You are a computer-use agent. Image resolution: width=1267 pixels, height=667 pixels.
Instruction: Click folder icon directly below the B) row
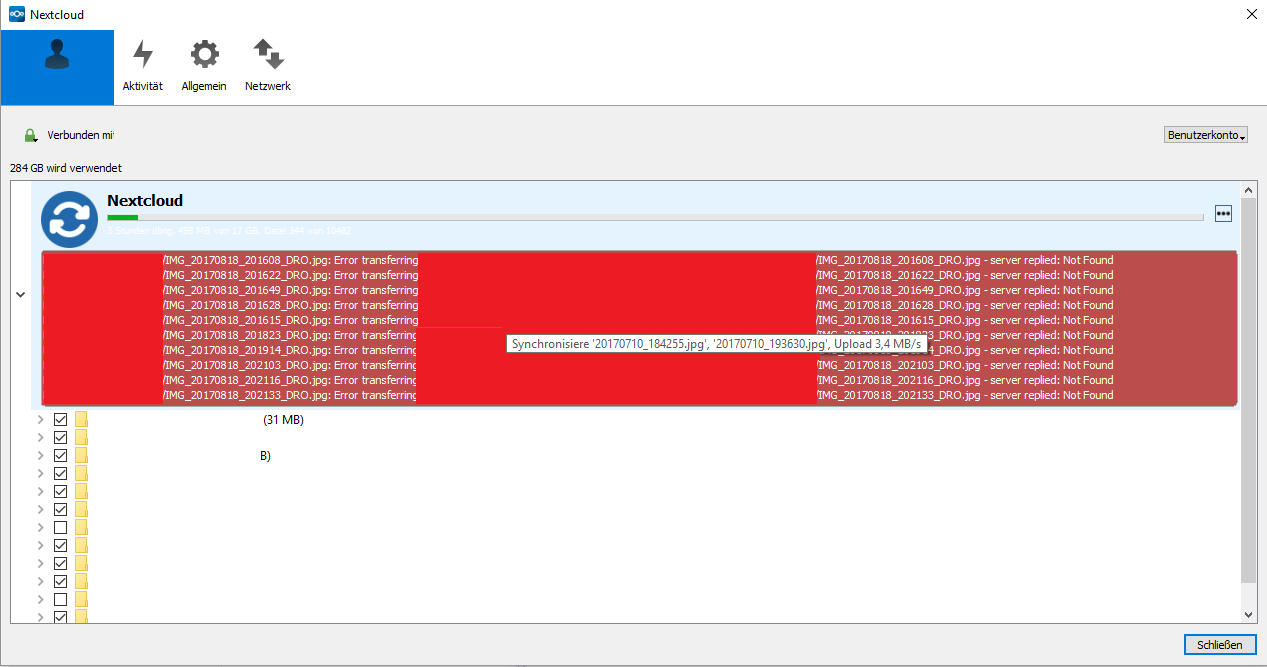point(82,473)
